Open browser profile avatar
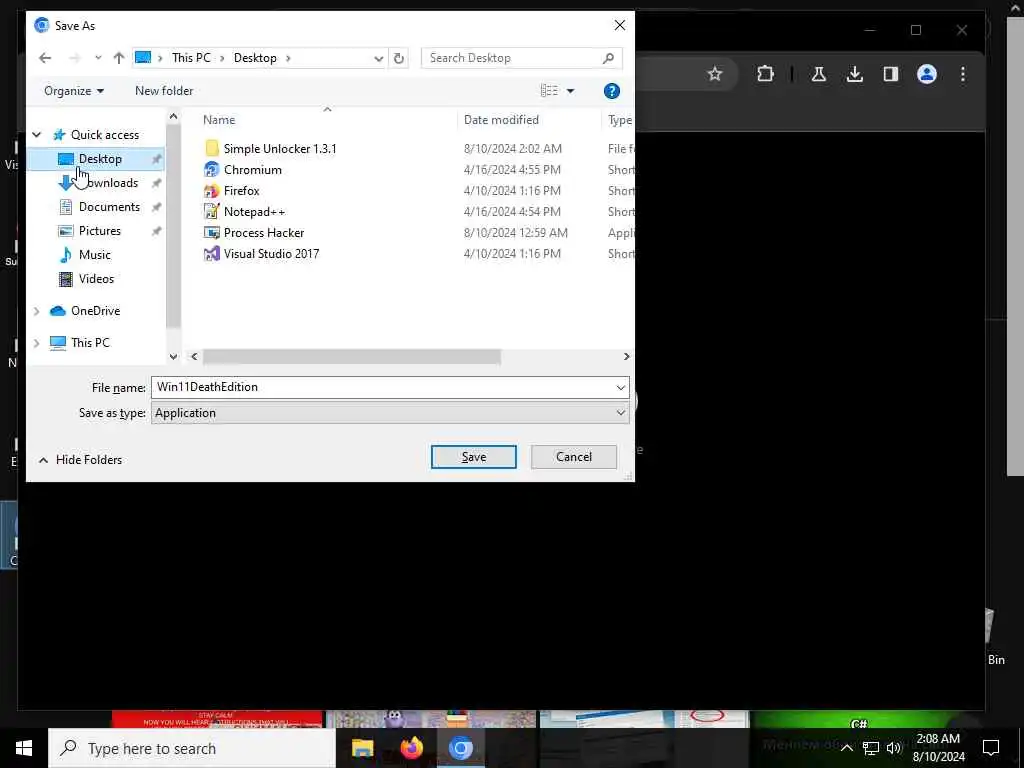The height and width of the screenshot is (768, 1024). [x=927, y=74]
